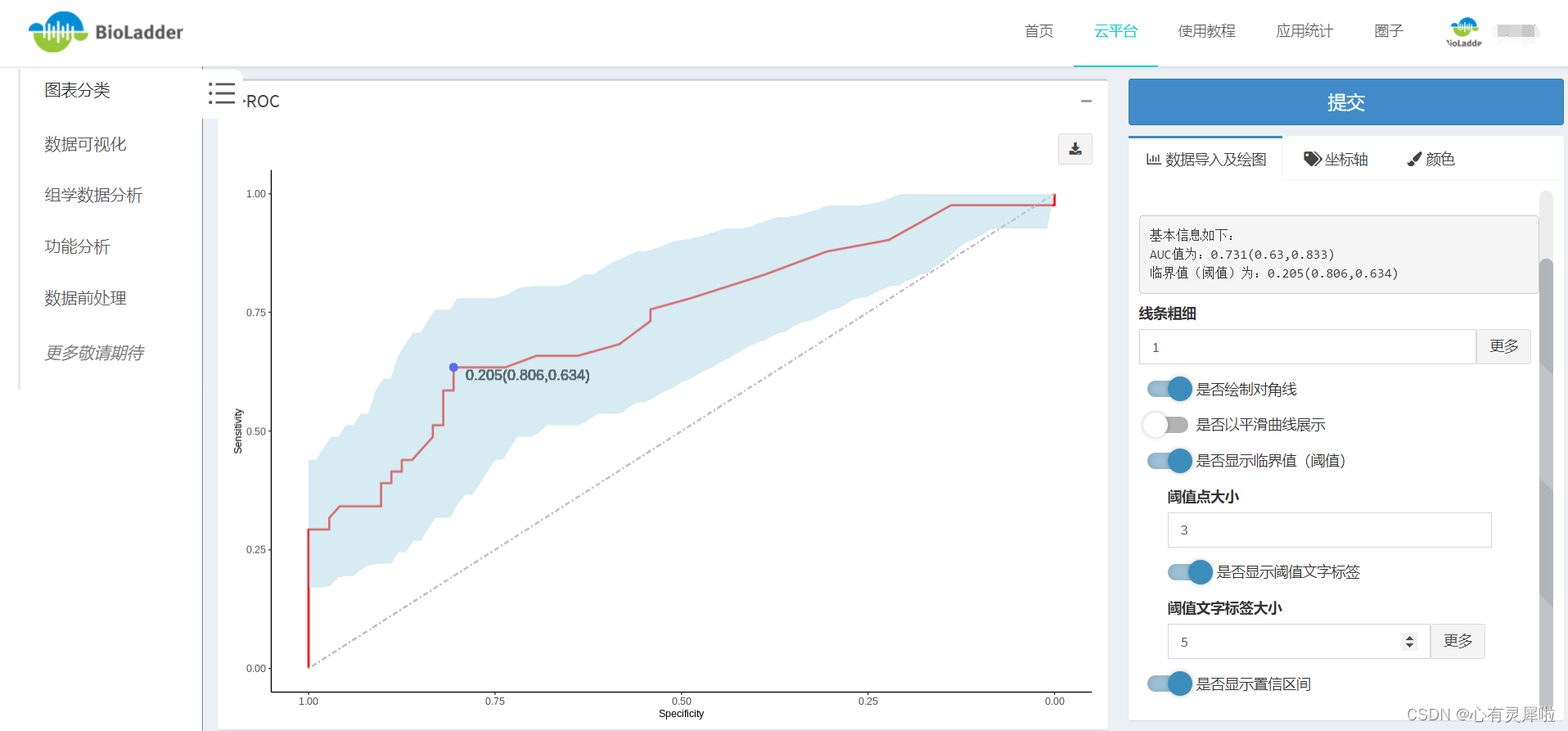Open the user avatar profile
Screen dimensions: 1568x731
(x=1464, y=32)
